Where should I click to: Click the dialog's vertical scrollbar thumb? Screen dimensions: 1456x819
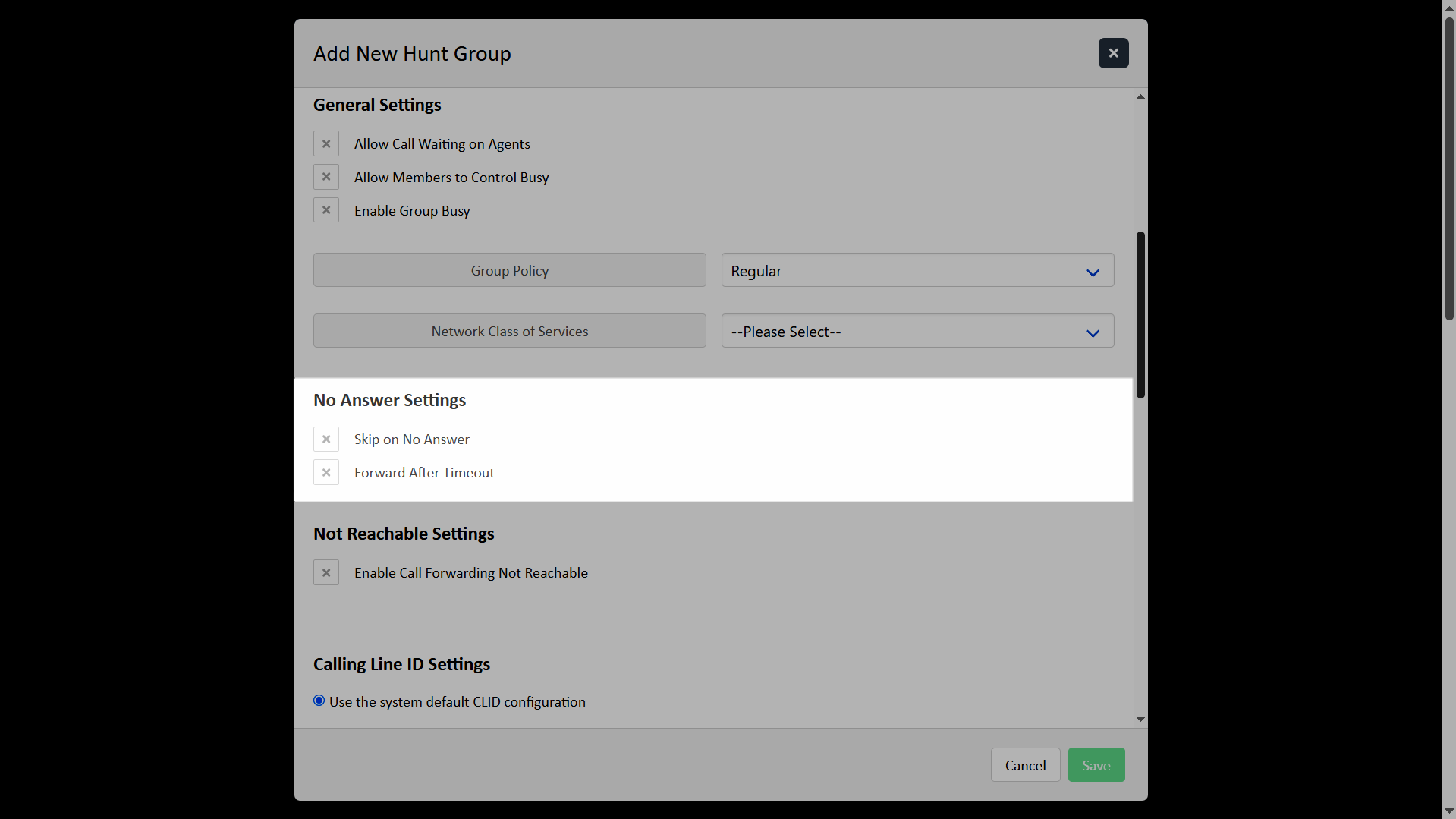coord(1140,315)
